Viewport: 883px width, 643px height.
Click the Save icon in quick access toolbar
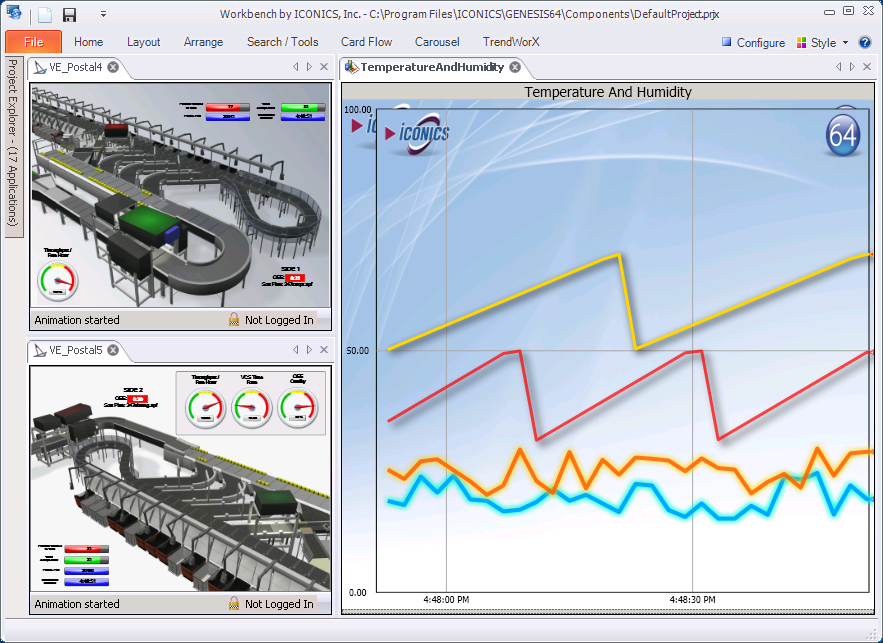(69, 15)
